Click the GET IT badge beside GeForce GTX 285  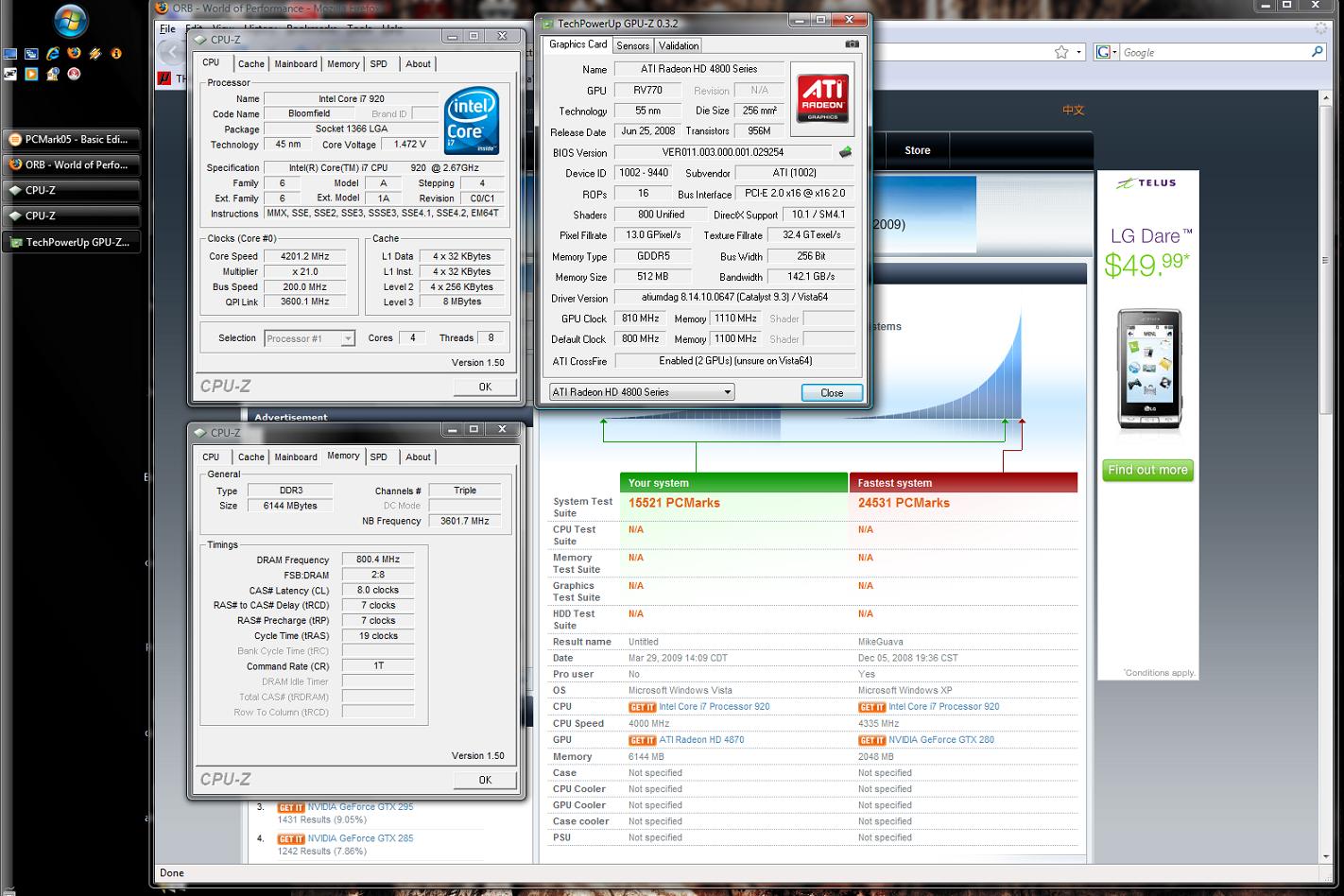[290, 838]
